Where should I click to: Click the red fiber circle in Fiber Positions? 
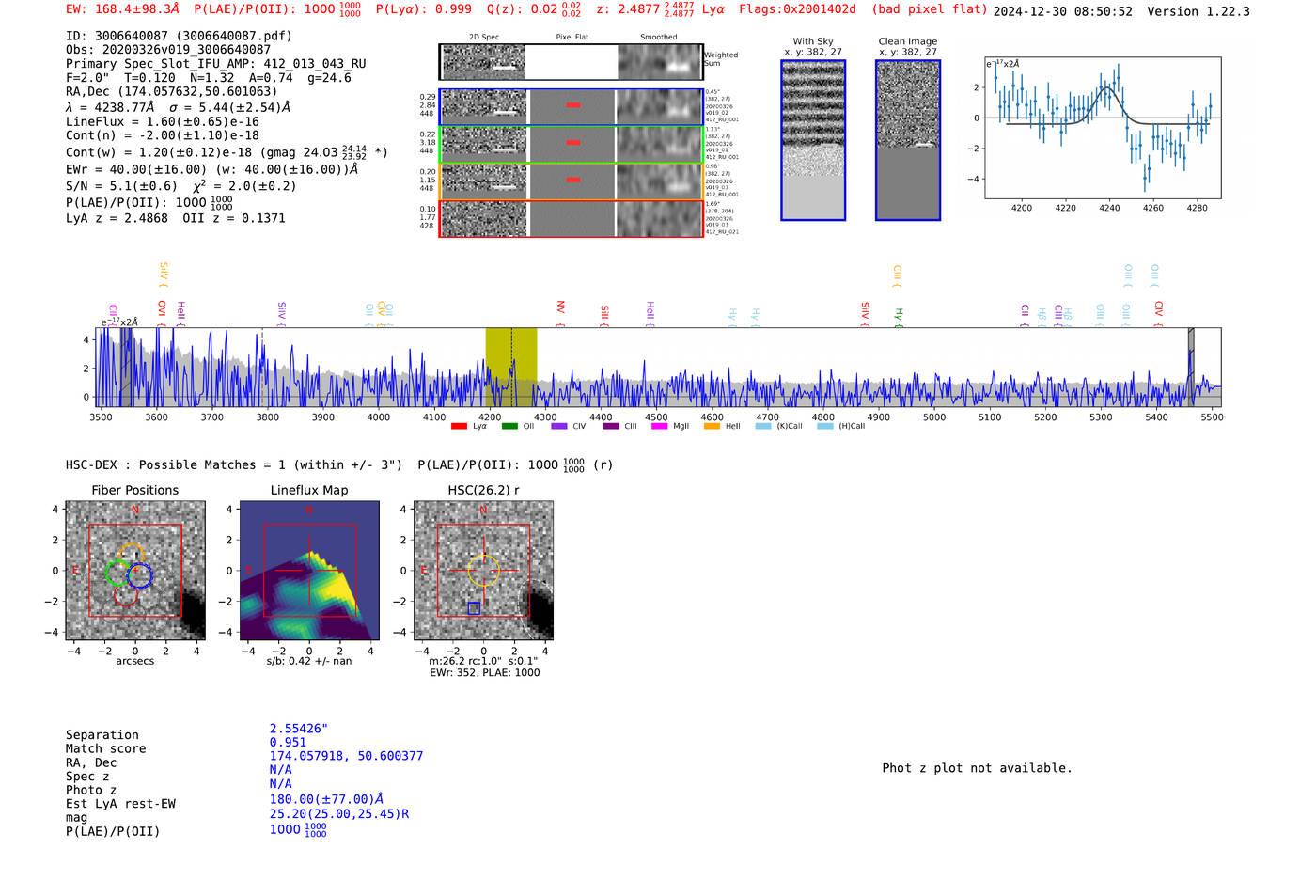click(x=126, y=592)
